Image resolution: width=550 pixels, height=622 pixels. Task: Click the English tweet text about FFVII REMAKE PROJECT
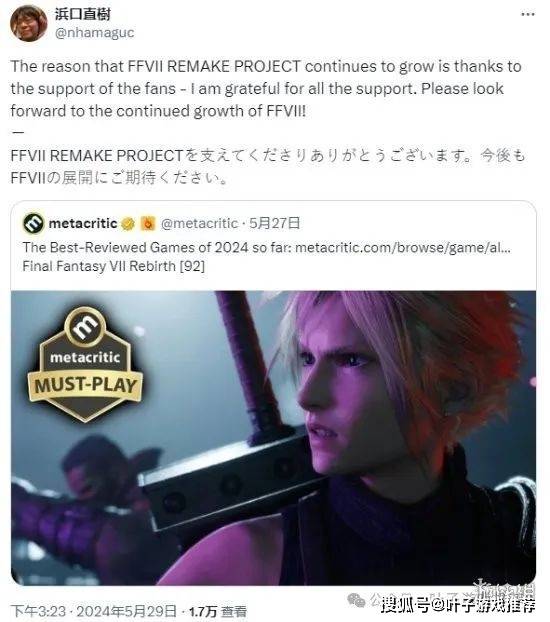tap(266, 88)
